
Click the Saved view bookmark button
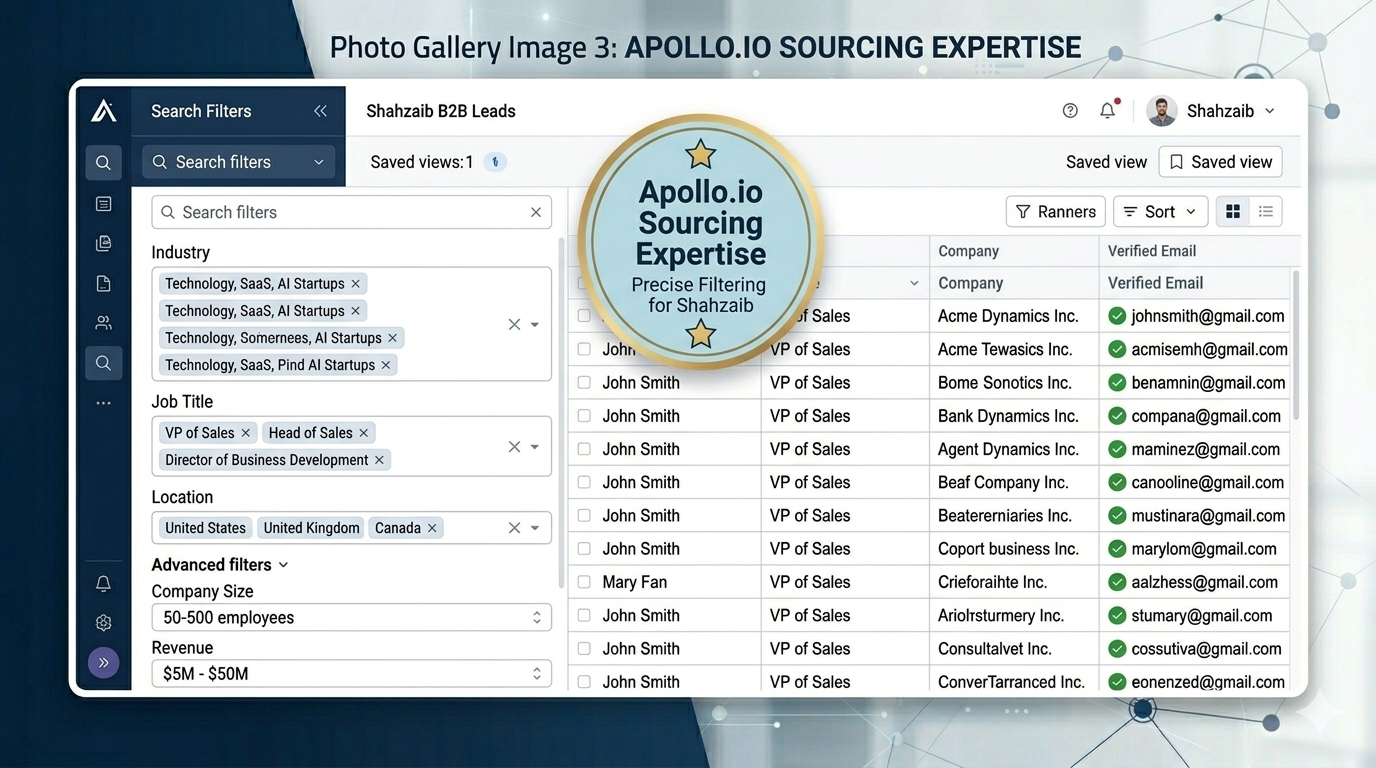(1220, 162)
